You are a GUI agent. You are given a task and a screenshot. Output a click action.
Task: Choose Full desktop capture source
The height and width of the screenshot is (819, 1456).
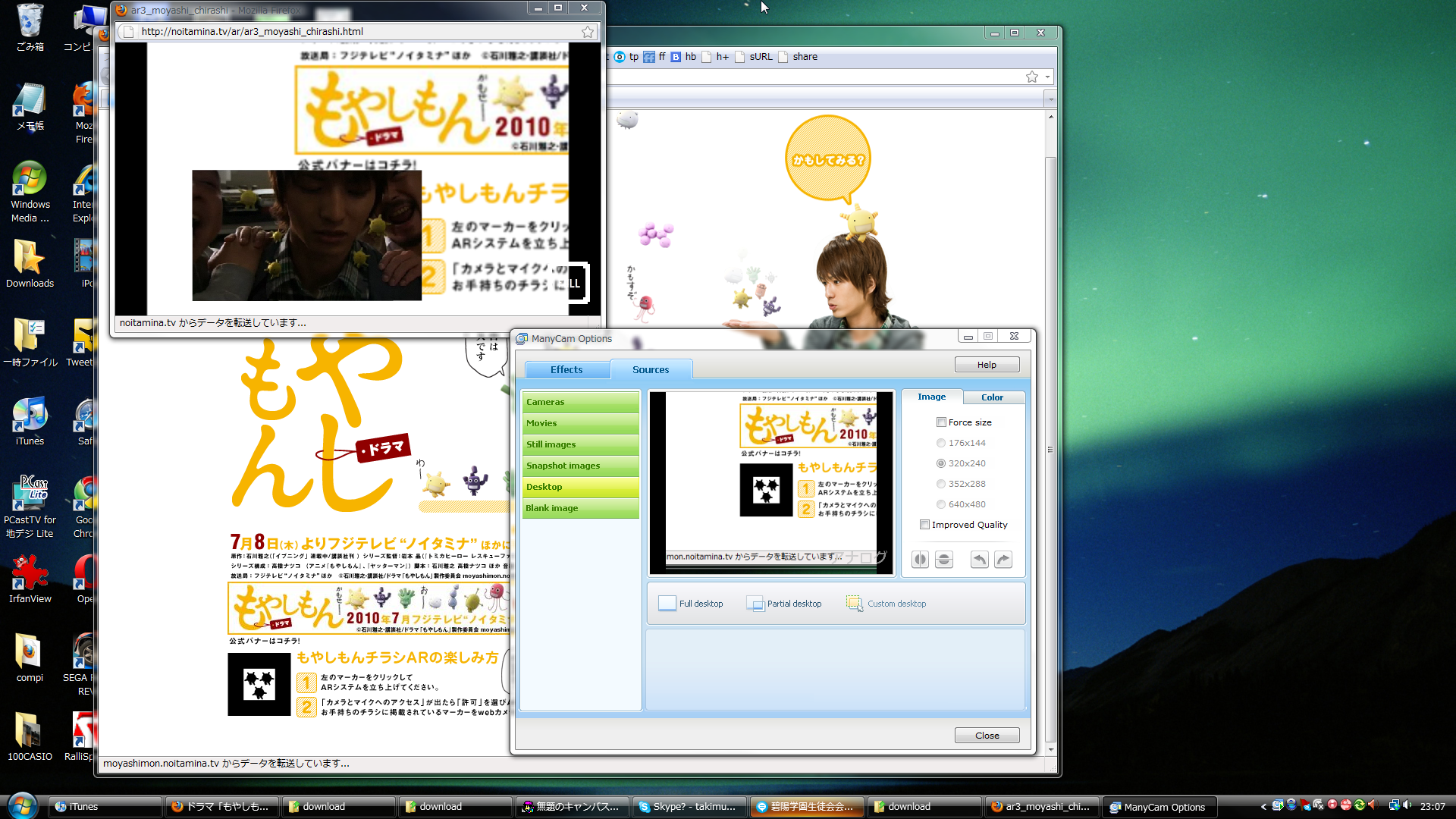[x=691, y=604]
